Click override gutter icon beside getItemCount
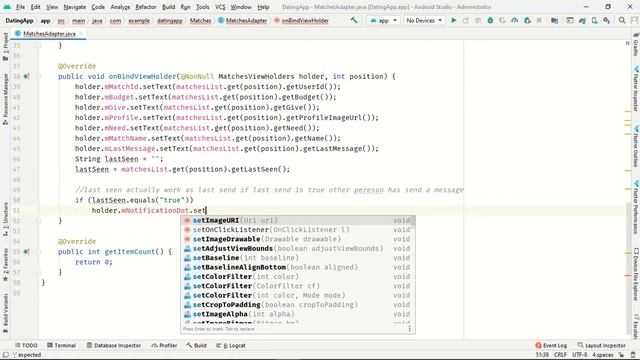The image size is (640, 360). (x=26, y=252)
